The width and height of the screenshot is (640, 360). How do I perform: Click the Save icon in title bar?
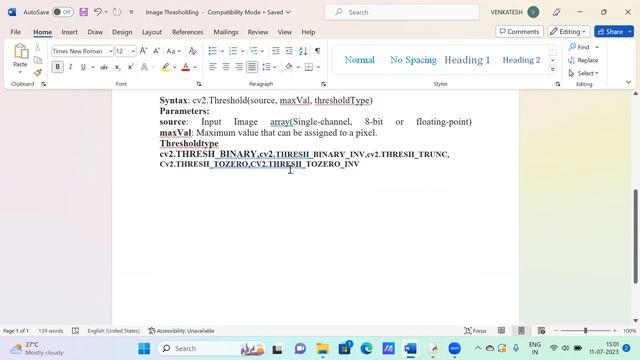pos(84,12)
